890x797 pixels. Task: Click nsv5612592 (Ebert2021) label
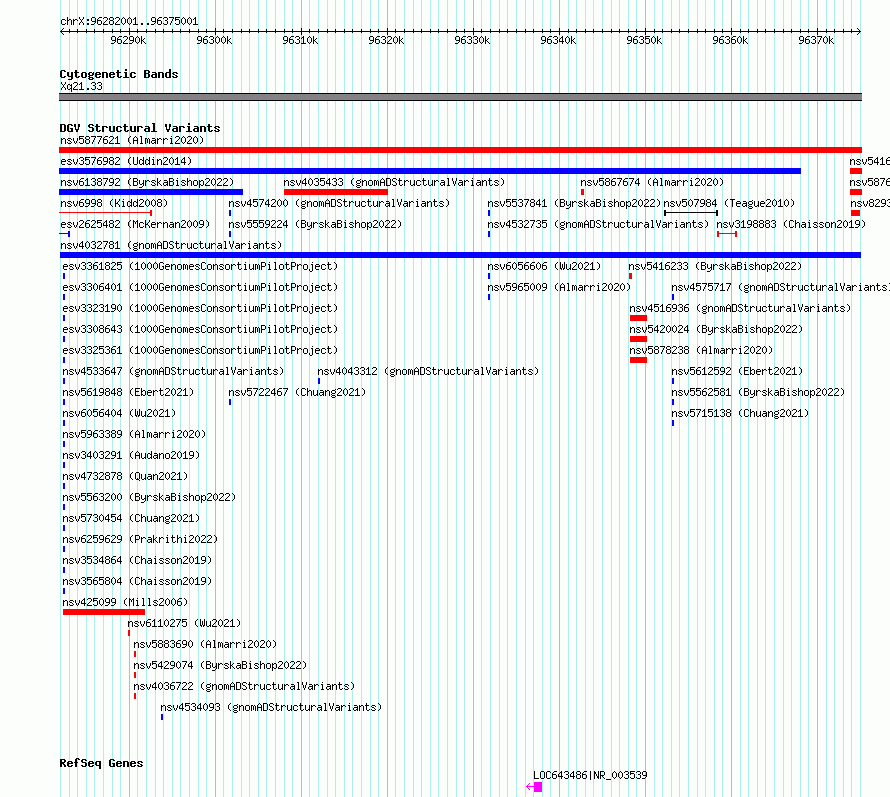pos(737,371)
